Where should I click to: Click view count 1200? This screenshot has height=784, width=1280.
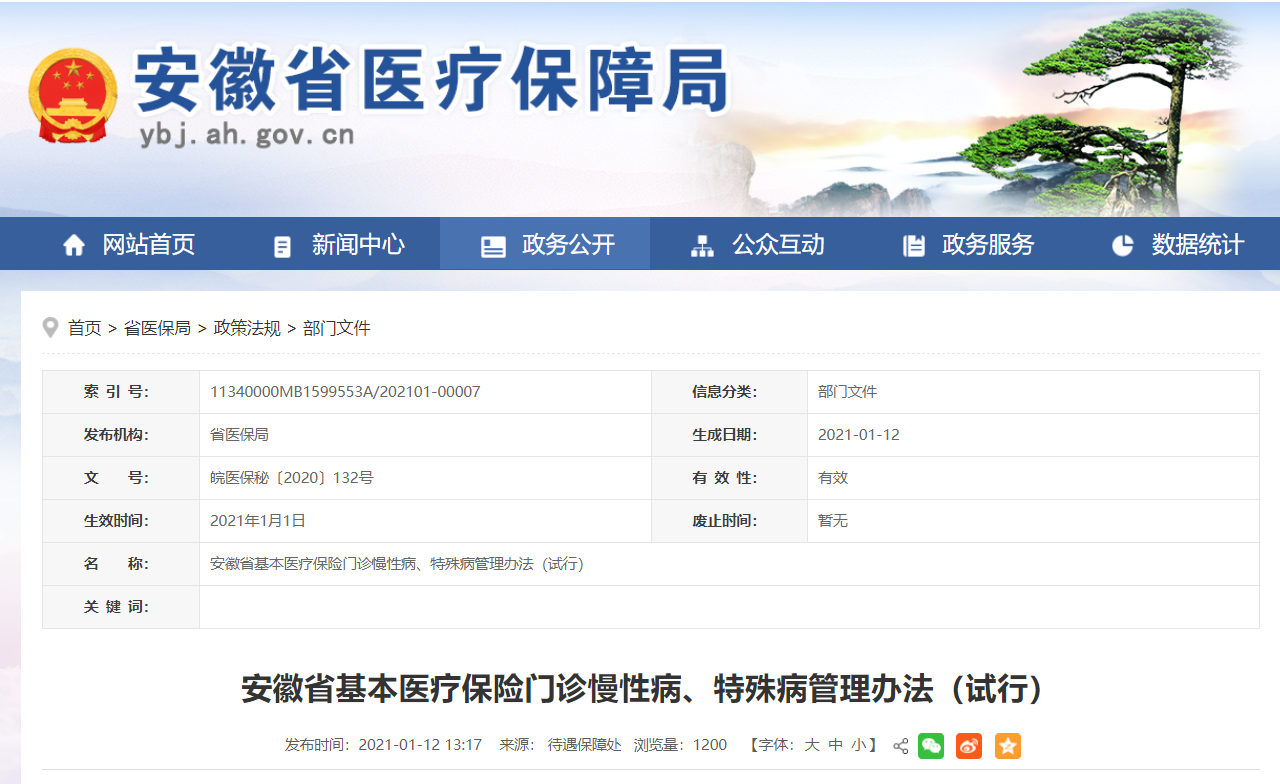[710, 745]
